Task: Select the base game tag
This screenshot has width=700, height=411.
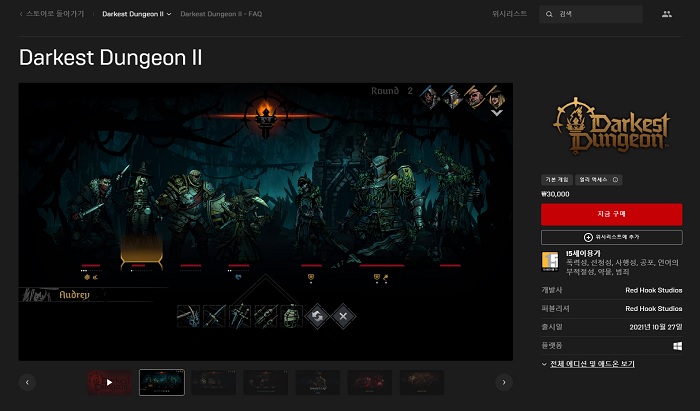Action: tap(556, 180)
